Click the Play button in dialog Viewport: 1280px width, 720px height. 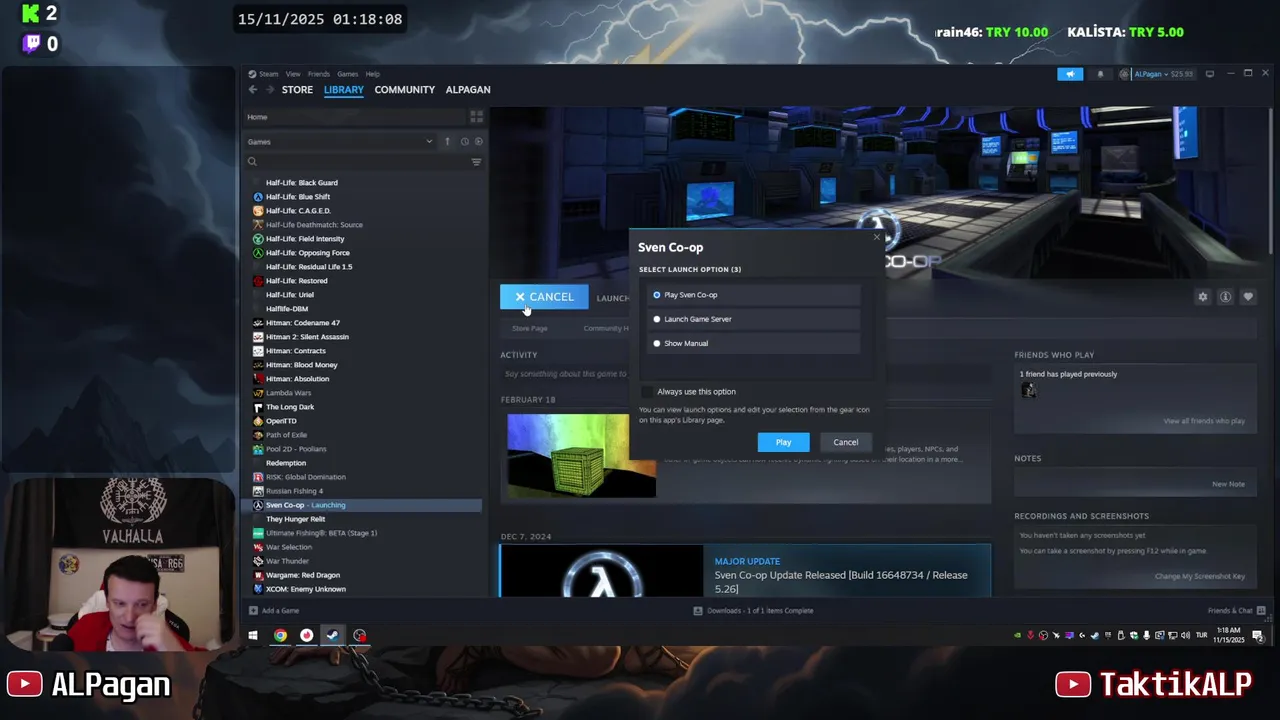click(783, 442)
